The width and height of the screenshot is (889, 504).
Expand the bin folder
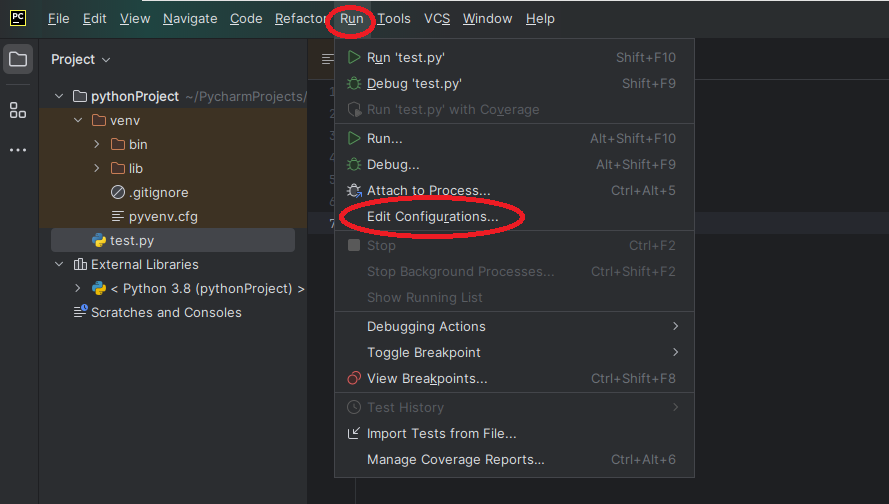(97, 145)
